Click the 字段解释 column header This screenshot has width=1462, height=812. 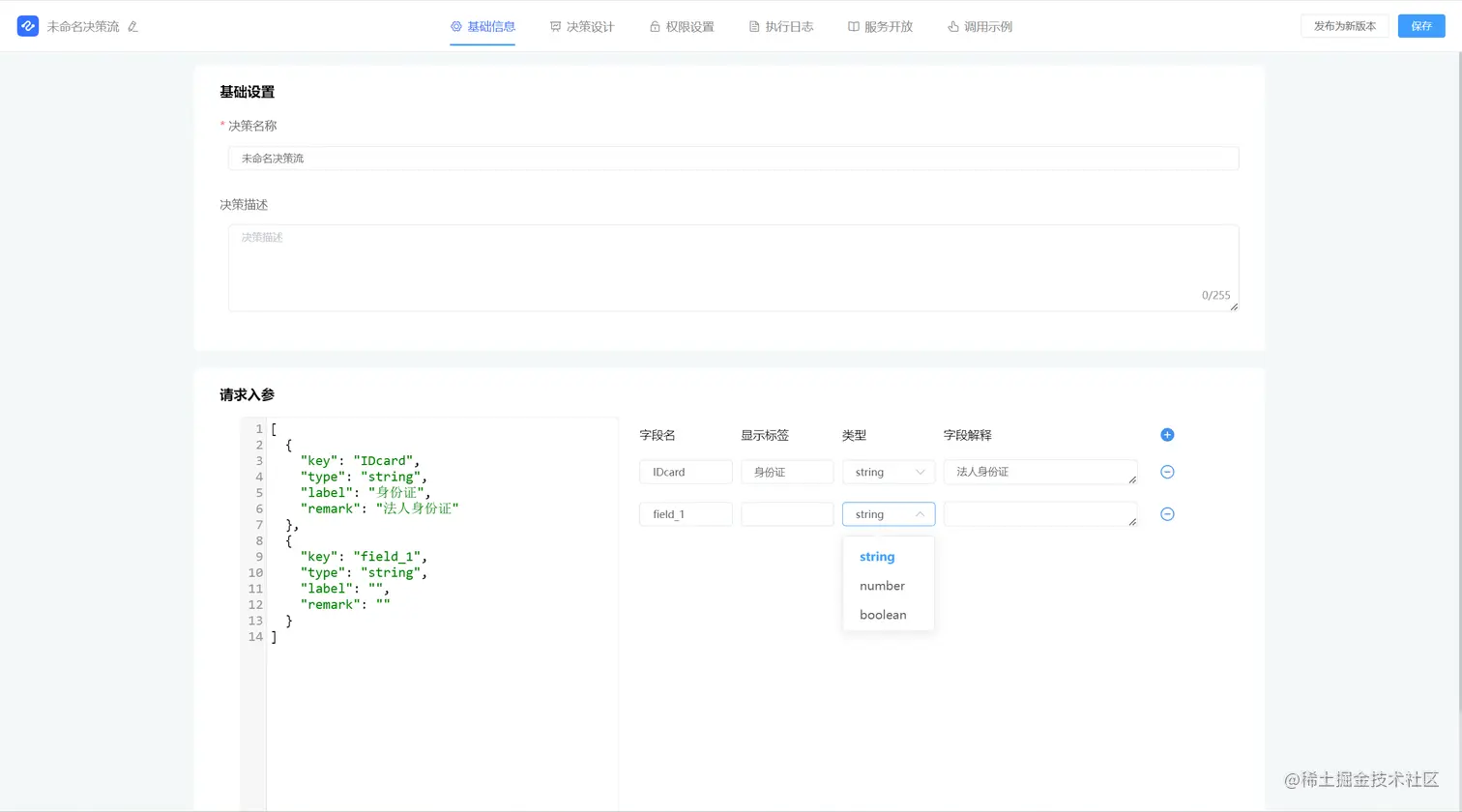968,435
